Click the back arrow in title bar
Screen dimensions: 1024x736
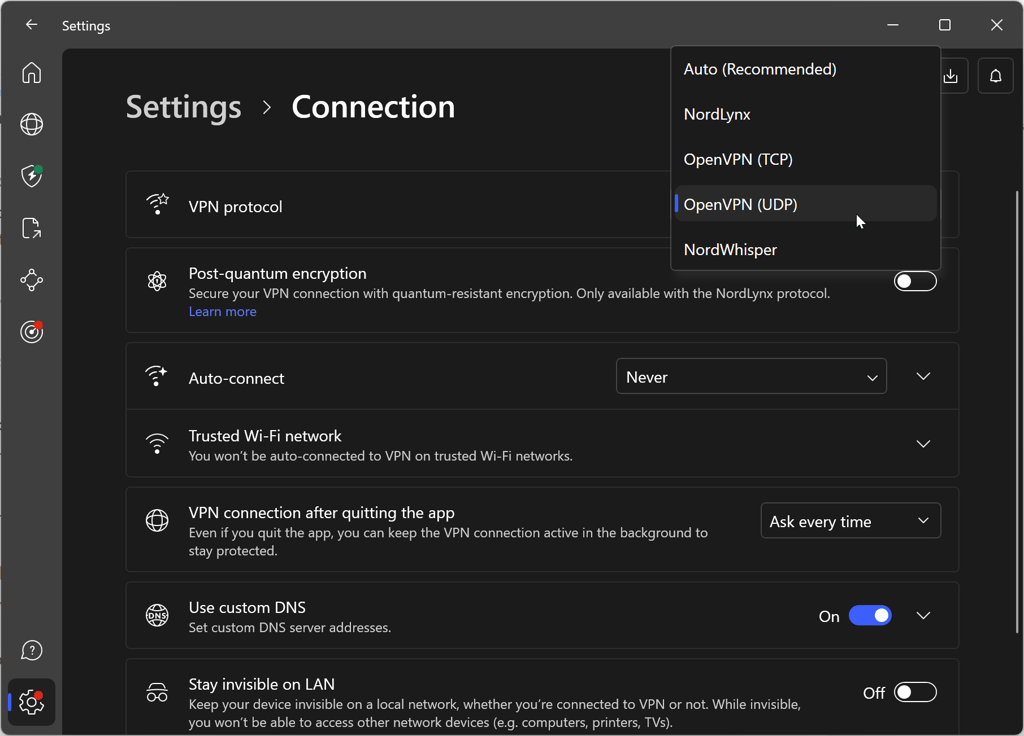[x=31, y=25]
